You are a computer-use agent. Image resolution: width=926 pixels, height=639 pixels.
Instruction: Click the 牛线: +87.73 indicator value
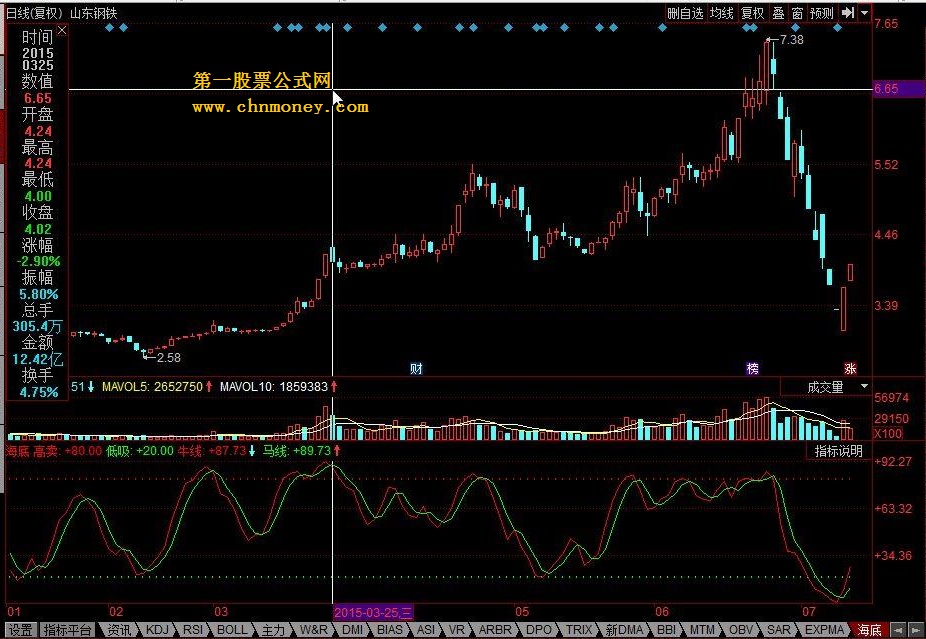click(211, 451)
